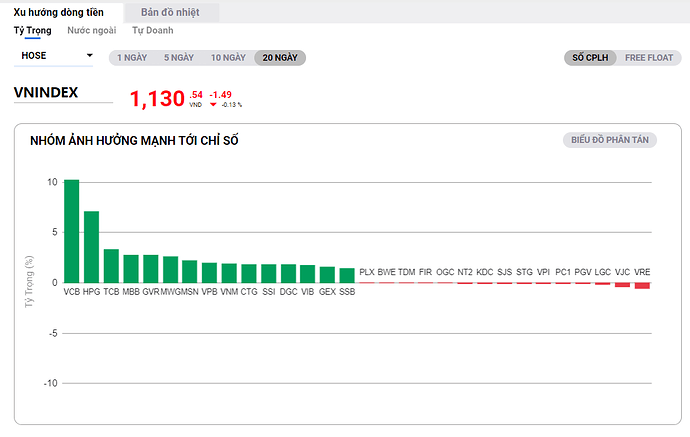Select the Nước ngoài sub-tab
The height and width of the screenshot is (437, 690).
pyautogui.click(x=92, y=30)
